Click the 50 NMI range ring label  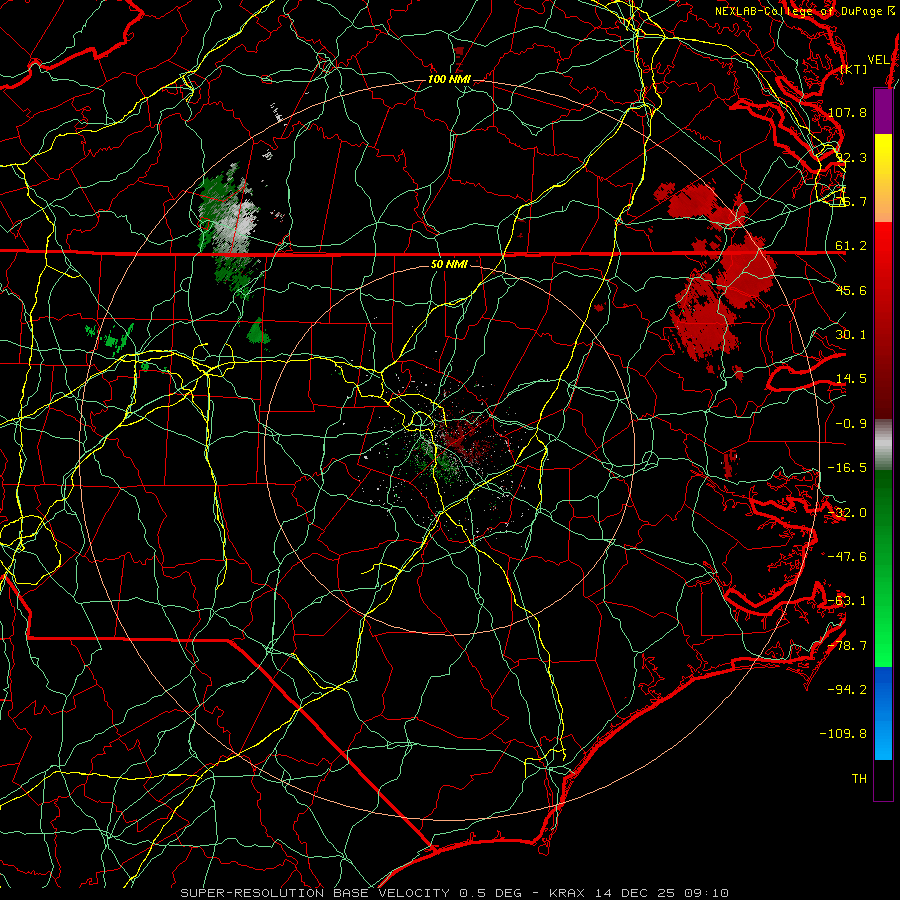449,265
